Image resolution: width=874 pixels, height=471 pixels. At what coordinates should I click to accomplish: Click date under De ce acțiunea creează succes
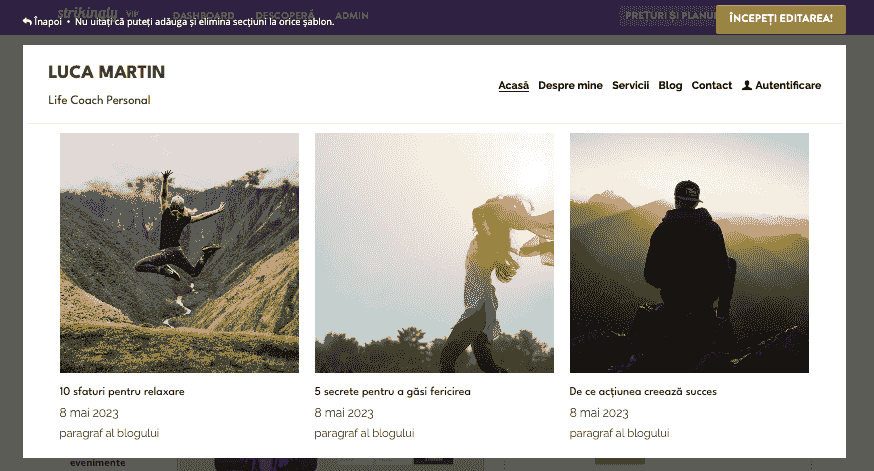tap(599, 413)
